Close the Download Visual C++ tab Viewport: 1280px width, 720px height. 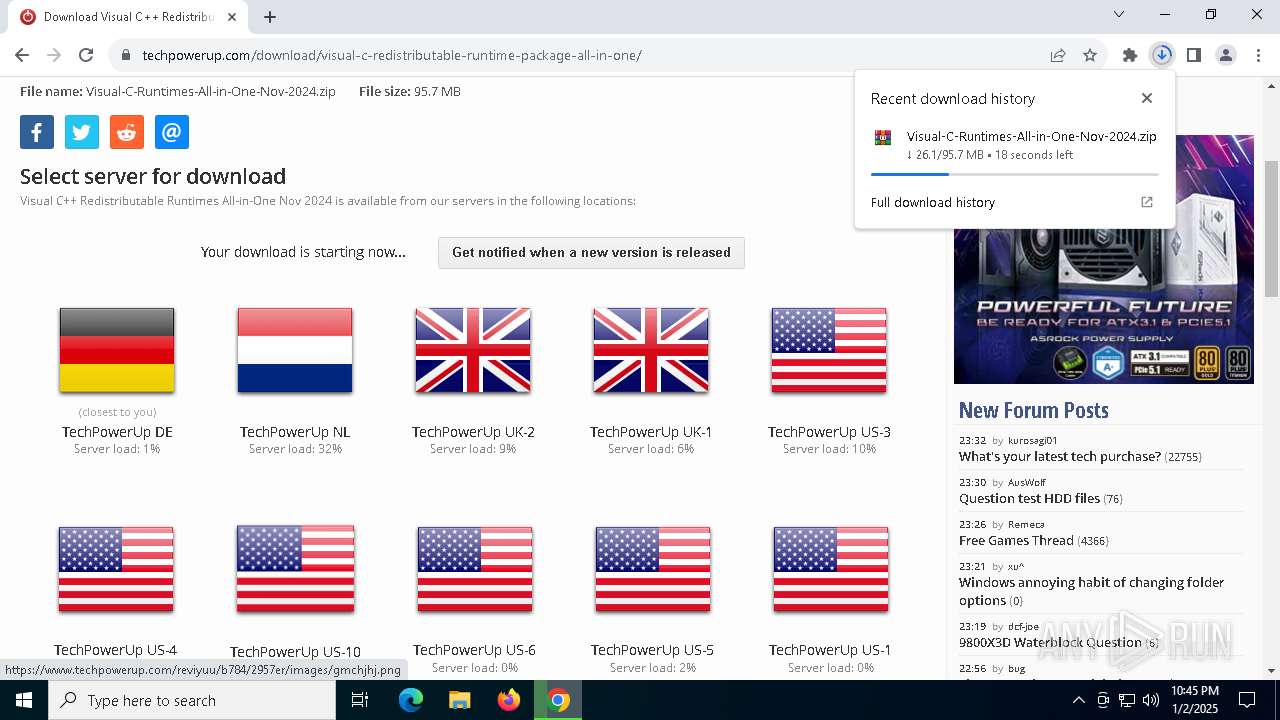point(232,16)
